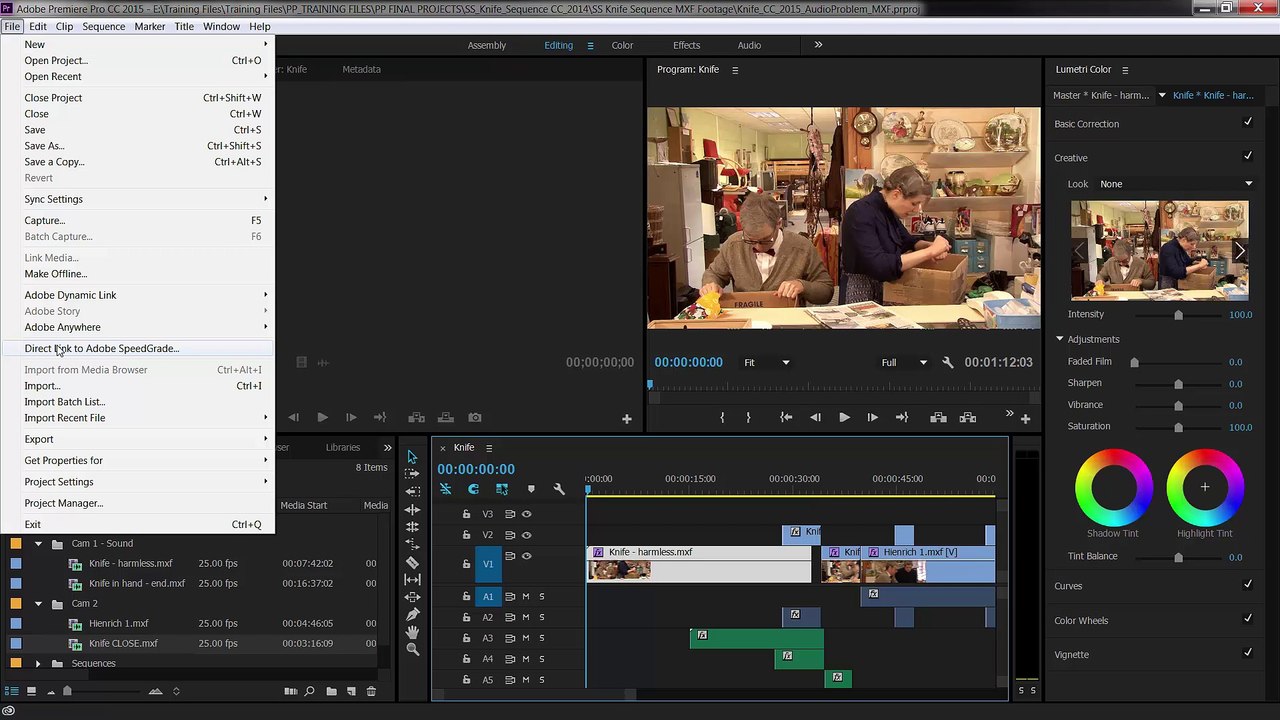
Task: Open timeline display settings wrench
Action: [559, 489]
